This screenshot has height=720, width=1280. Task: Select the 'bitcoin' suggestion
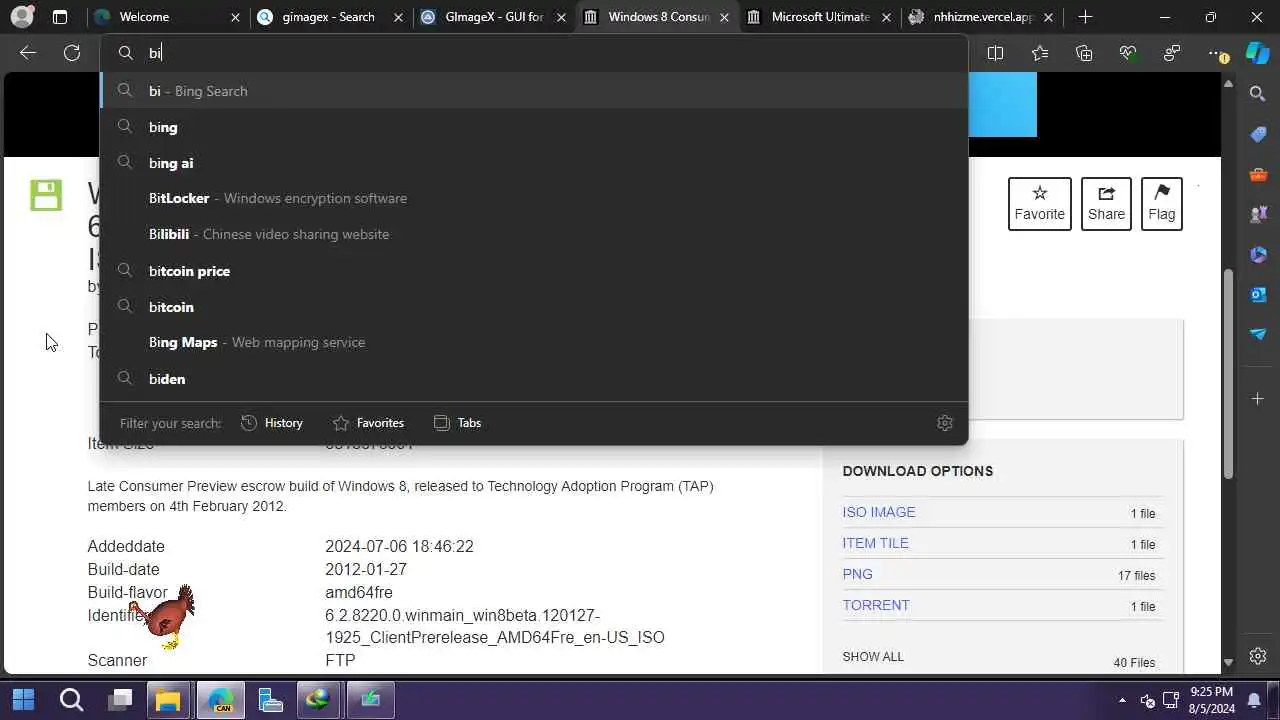(x=534, y=307)
